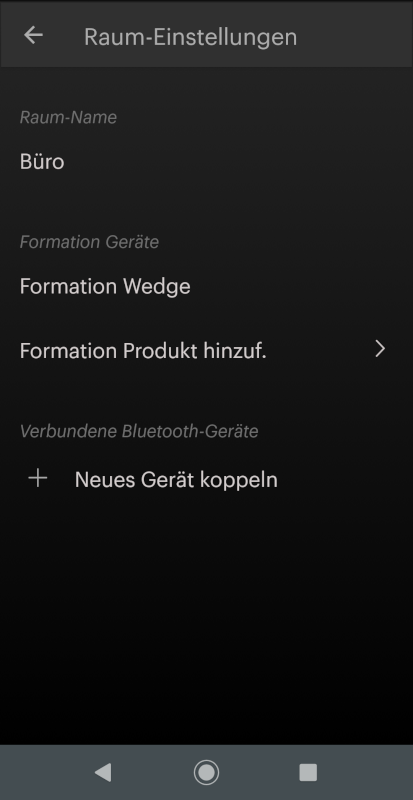Tap Verbundene Bluetooth-Geräte section label
The width and height of the screenshot is (413, 800).
point(139,432)
